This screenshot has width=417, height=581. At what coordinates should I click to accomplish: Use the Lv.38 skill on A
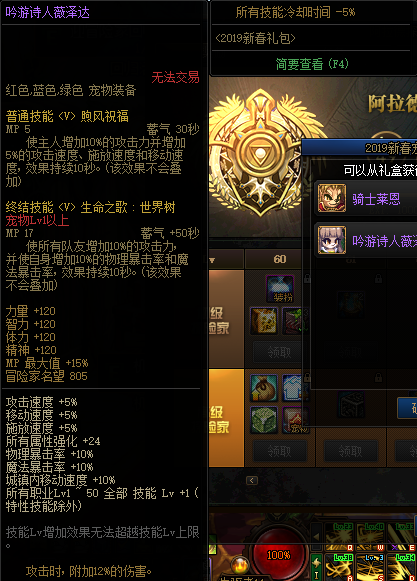(339, 567)
